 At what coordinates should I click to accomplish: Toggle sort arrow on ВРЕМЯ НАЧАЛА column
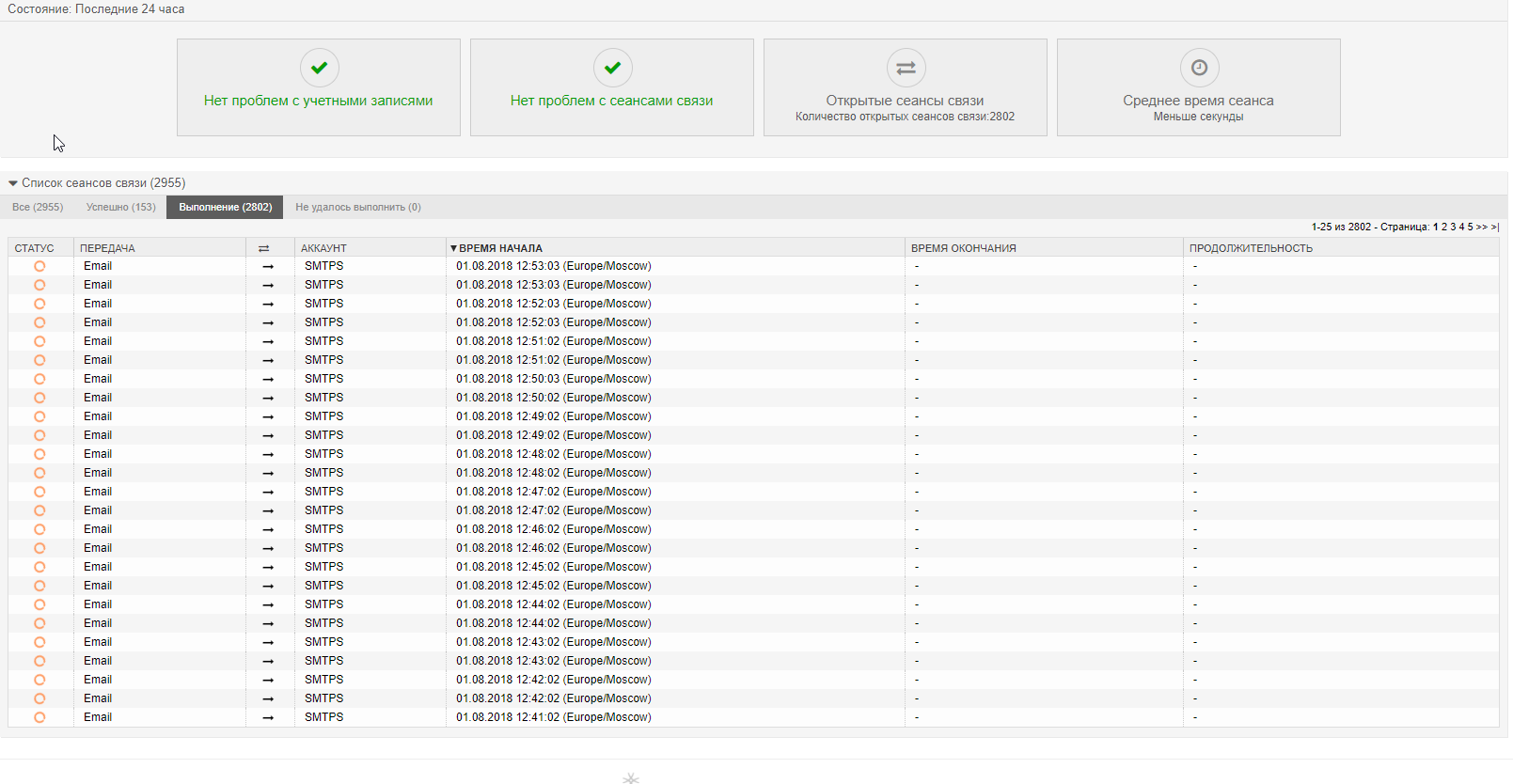[x=453, y=248]
